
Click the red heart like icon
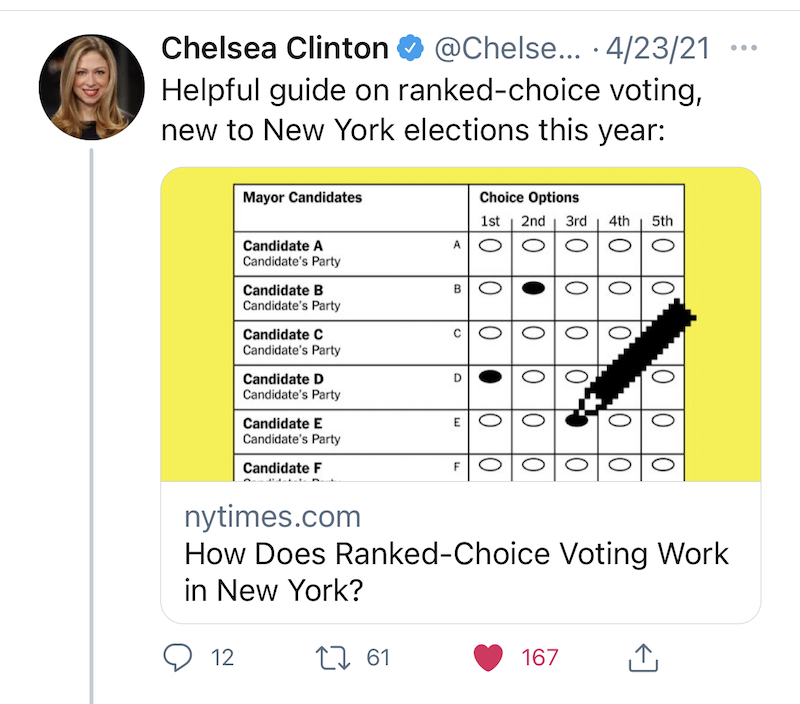(487, 657)
